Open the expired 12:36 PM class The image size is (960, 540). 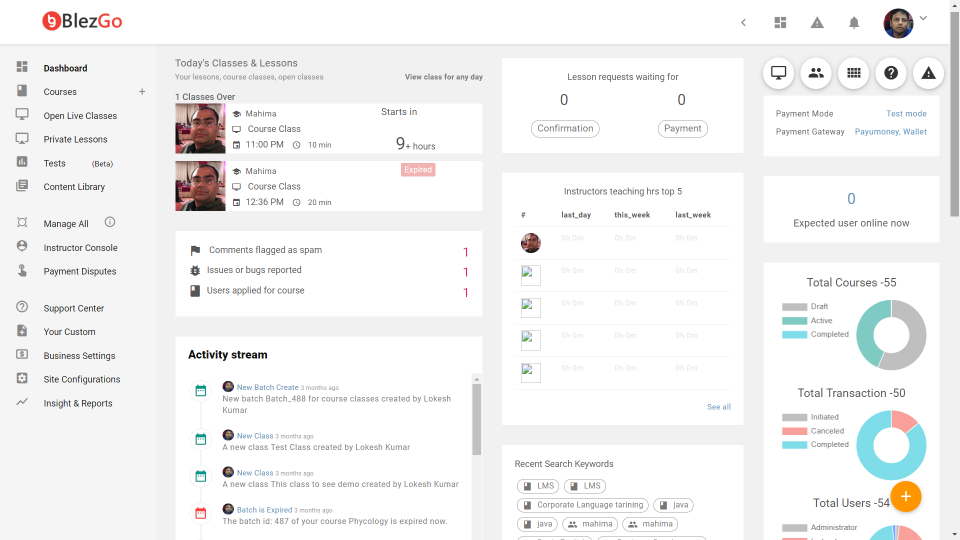click(x=329, y=186)
